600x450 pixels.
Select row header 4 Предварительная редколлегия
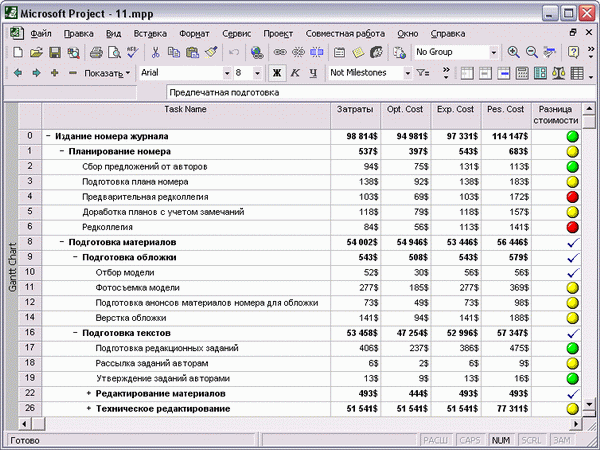tap(29, 197)
